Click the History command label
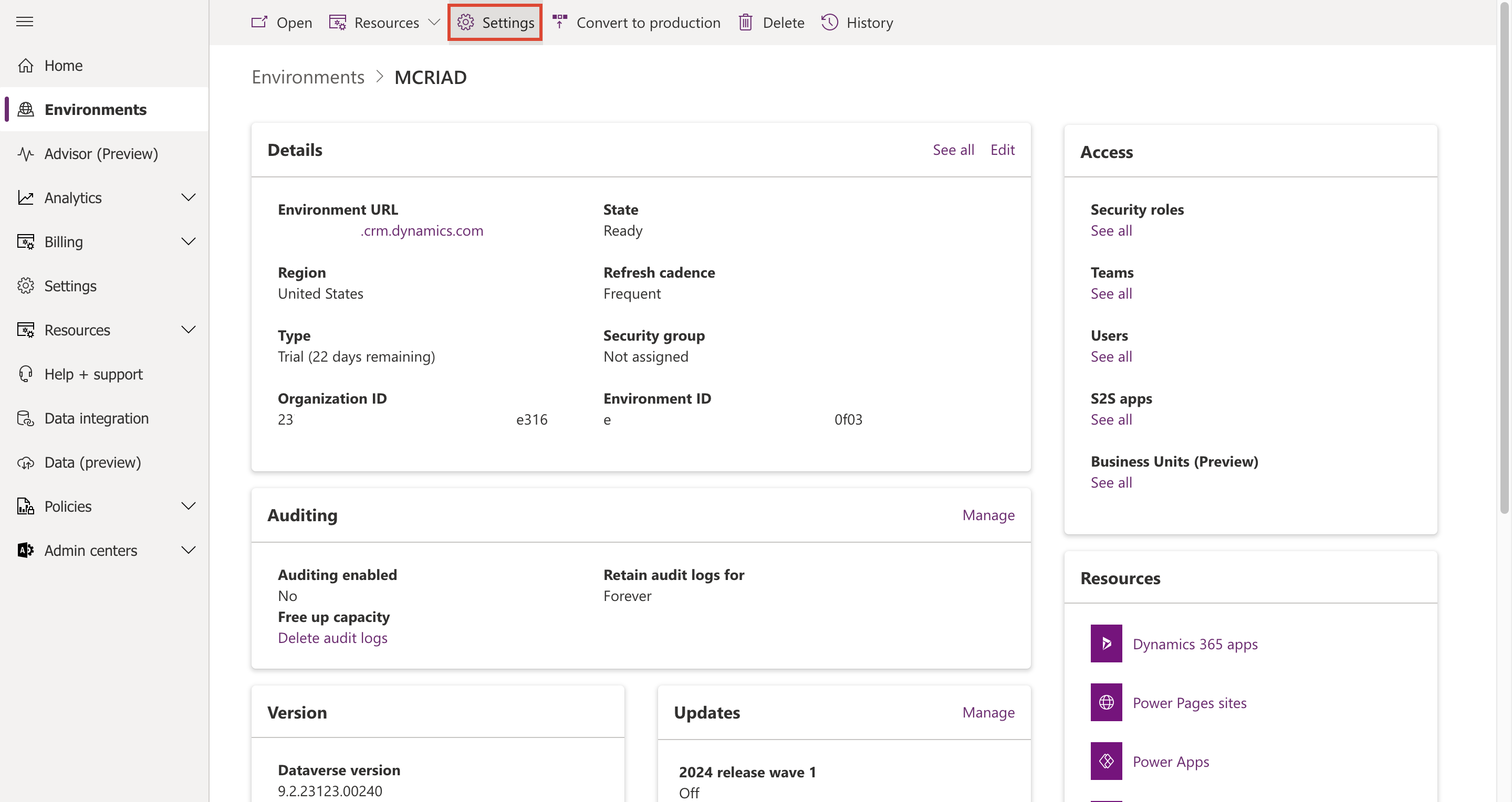 click(869, 22)
